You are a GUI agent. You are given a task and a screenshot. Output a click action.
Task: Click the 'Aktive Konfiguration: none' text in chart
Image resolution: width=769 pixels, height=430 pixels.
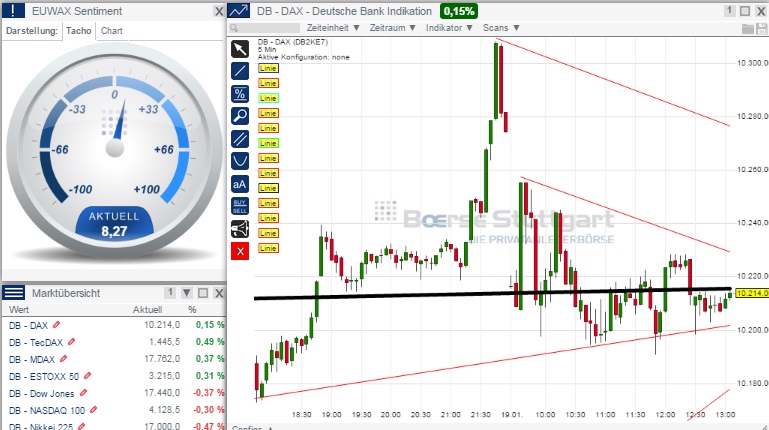[x=304, y=57]
